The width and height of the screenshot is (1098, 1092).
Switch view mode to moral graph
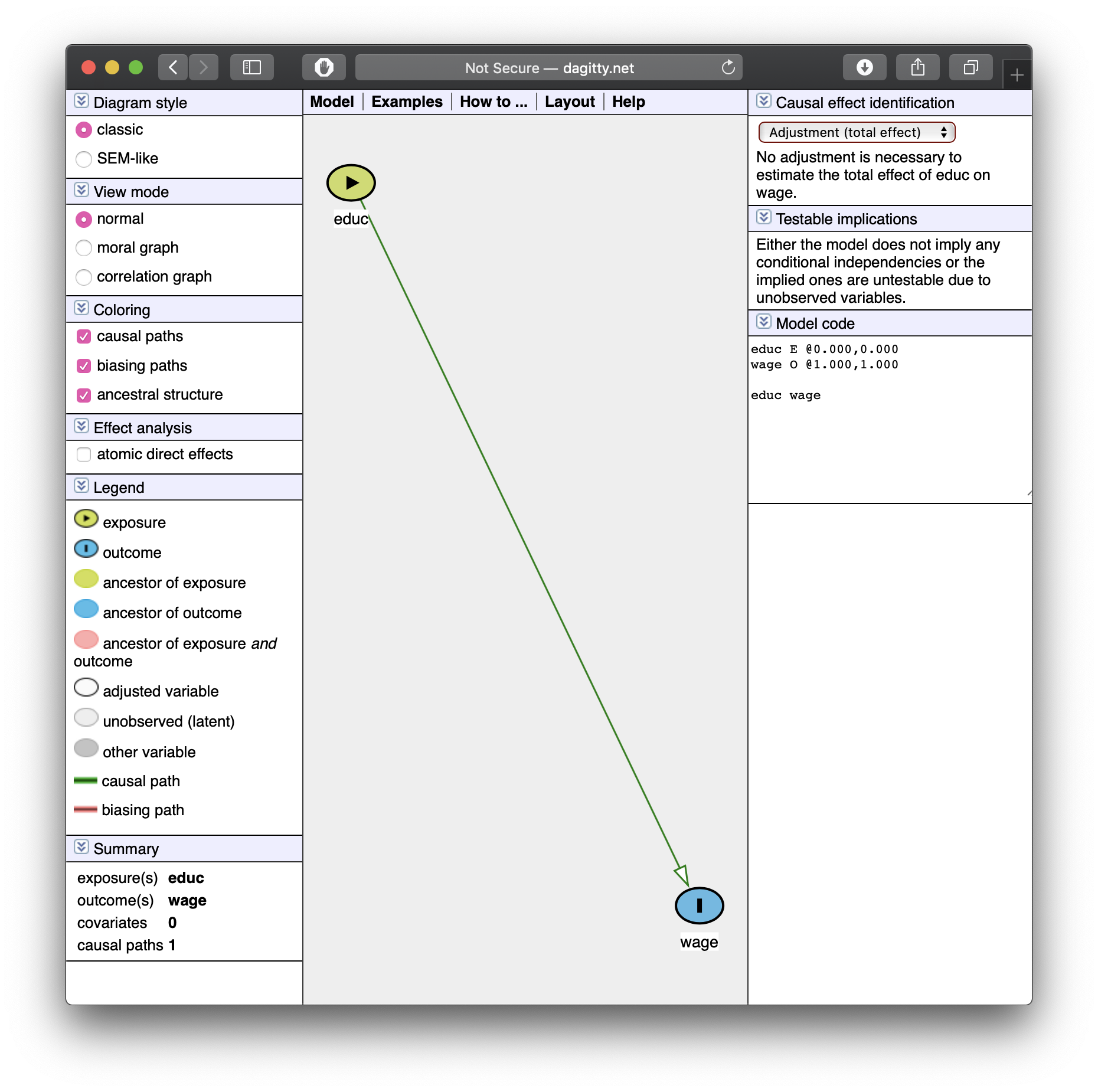click(84, 248)
